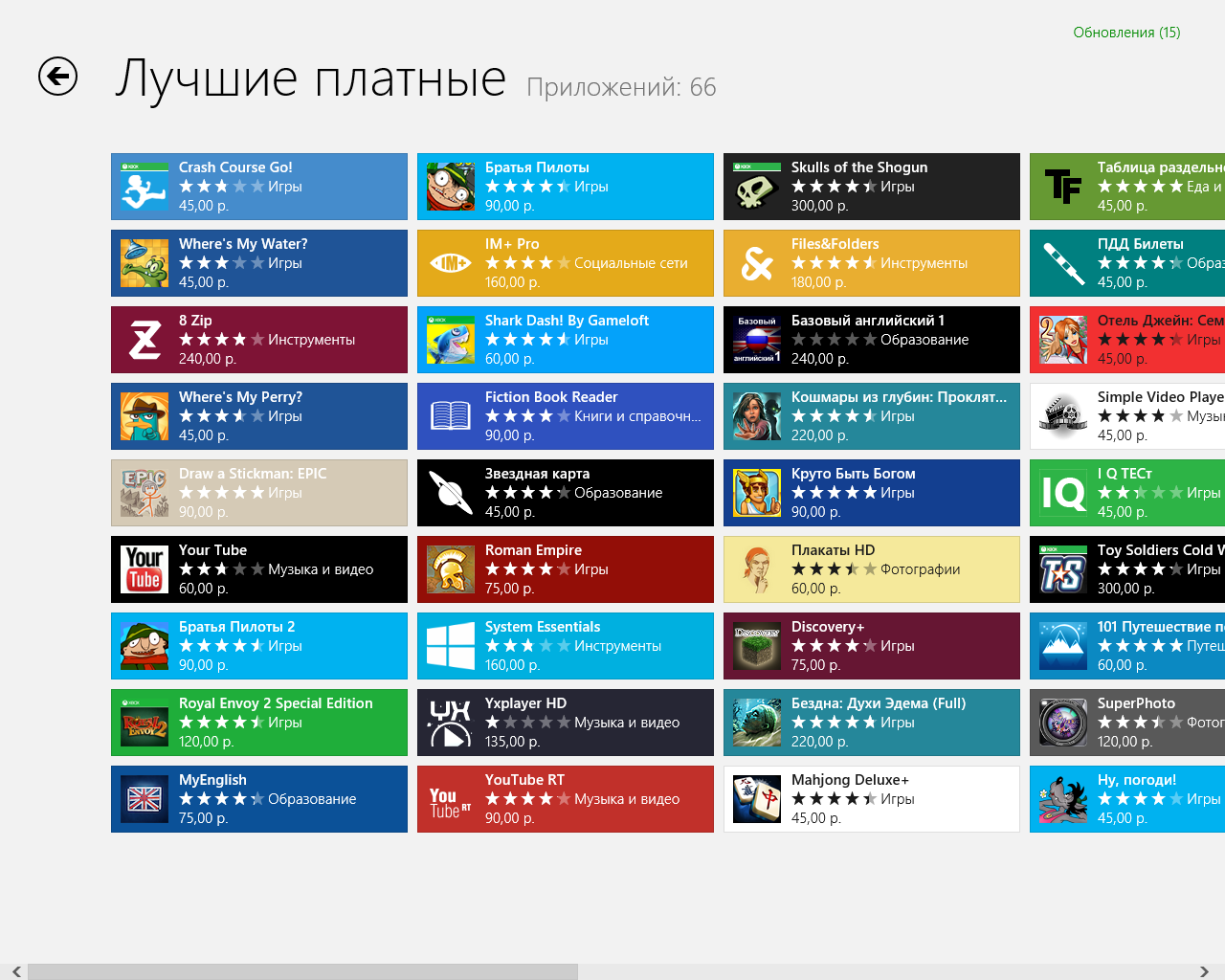Select the MyEnglish flag icon

pos(145,799)
